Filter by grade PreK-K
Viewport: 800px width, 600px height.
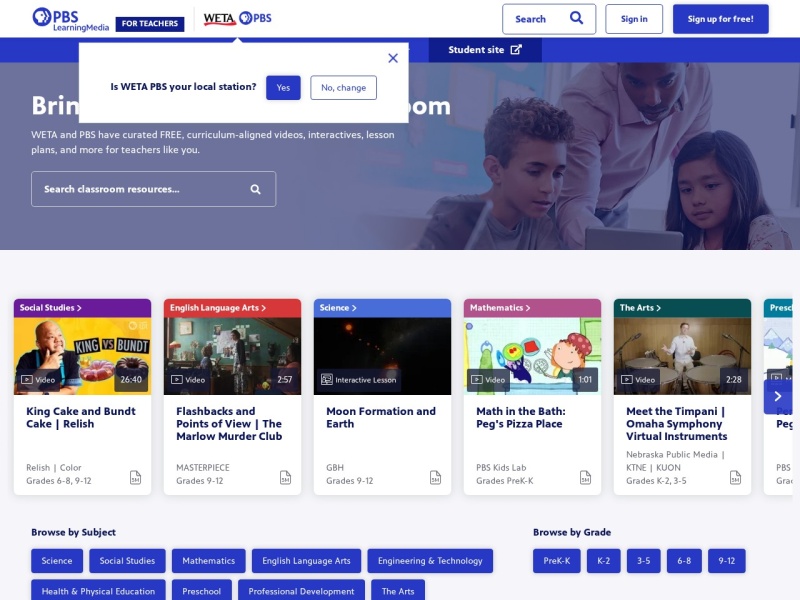556,561
